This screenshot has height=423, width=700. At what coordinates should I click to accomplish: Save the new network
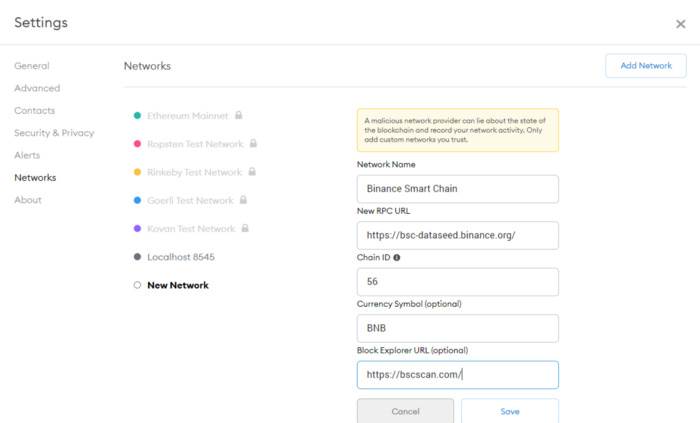[x=510, y=411]
